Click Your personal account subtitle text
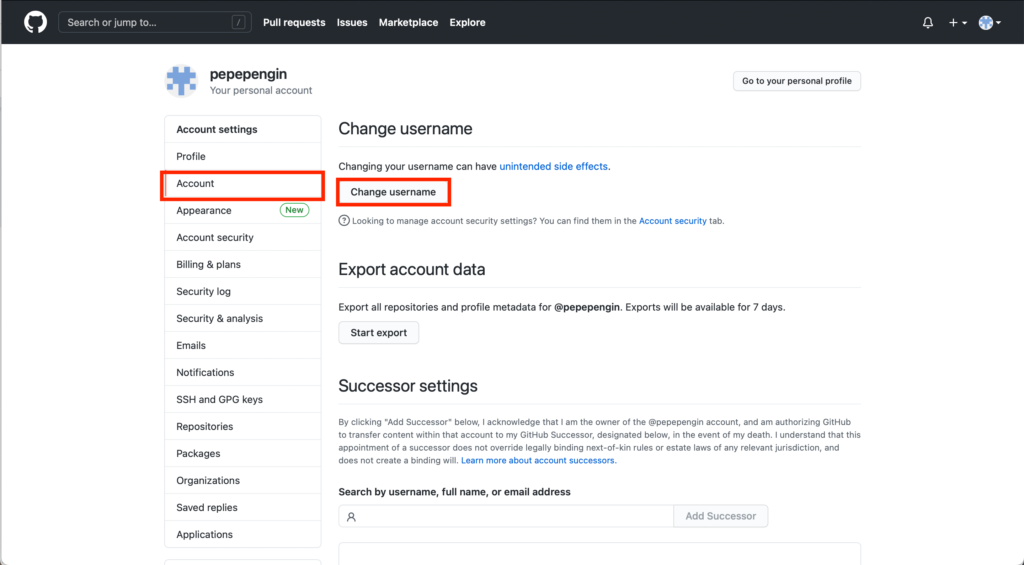The width and height of the screenshot is (1024, 565). point(261,91)
